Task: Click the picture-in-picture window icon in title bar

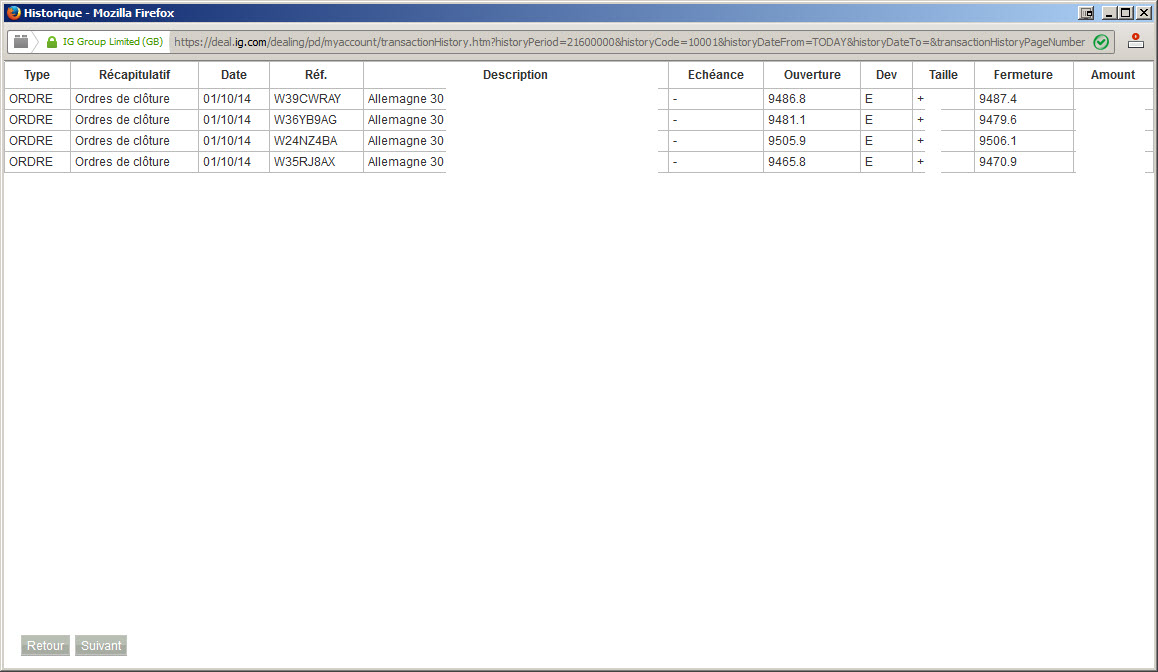Action: [1086, 13]
